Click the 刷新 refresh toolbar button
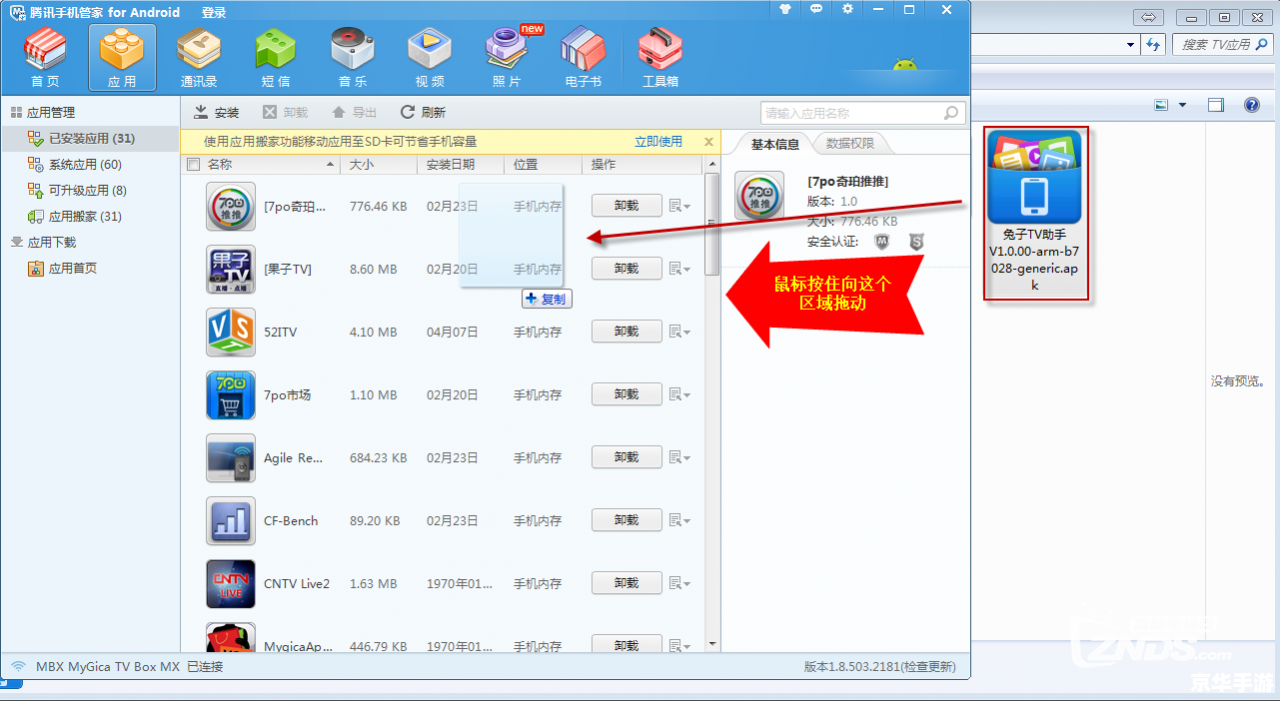 tap(422, 113)
